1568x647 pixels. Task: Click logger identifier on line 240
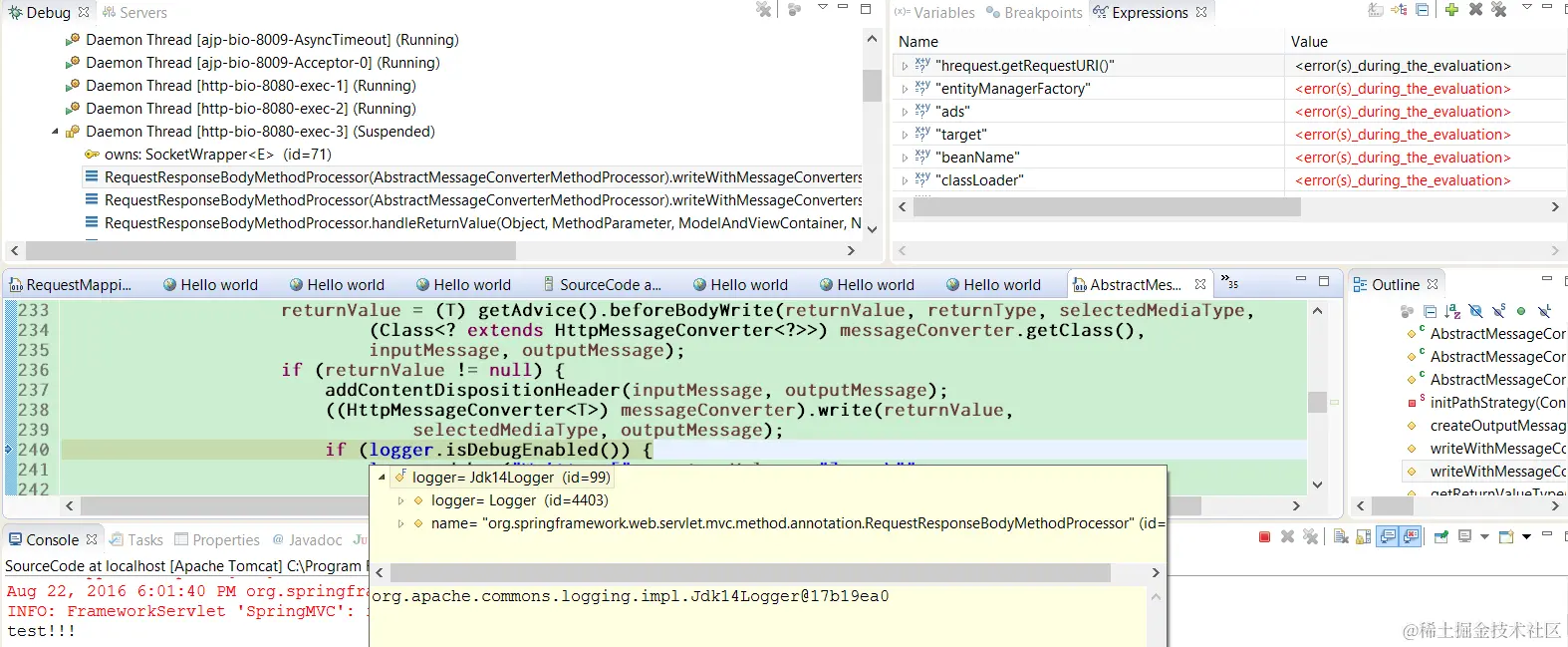(x=400, y=450)
